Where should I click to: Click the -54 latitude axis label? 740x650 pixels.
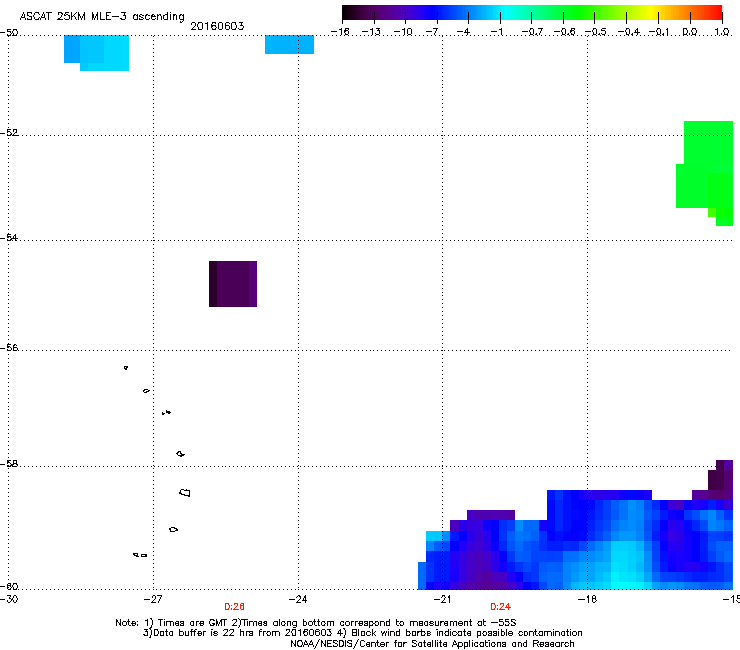tap(9, 237)
